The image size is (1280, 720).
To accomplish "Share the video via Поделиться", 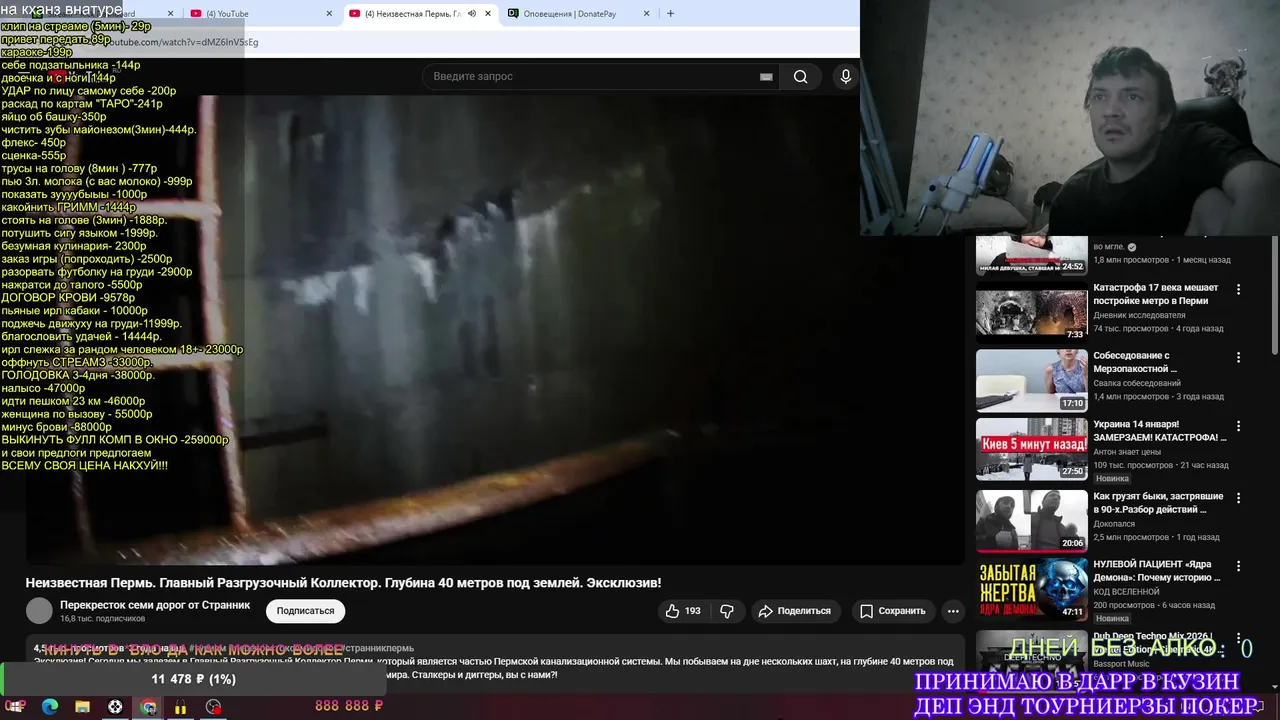I will point(794,611).
